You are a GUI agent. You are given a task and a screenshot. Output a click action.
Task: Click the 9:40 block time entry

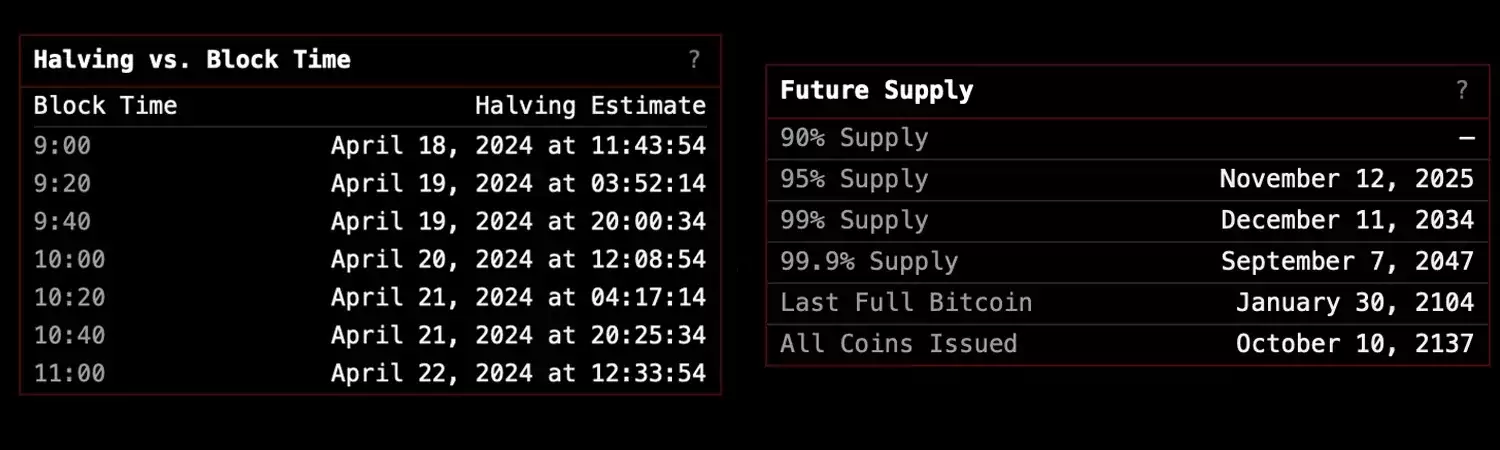(62, 222)
